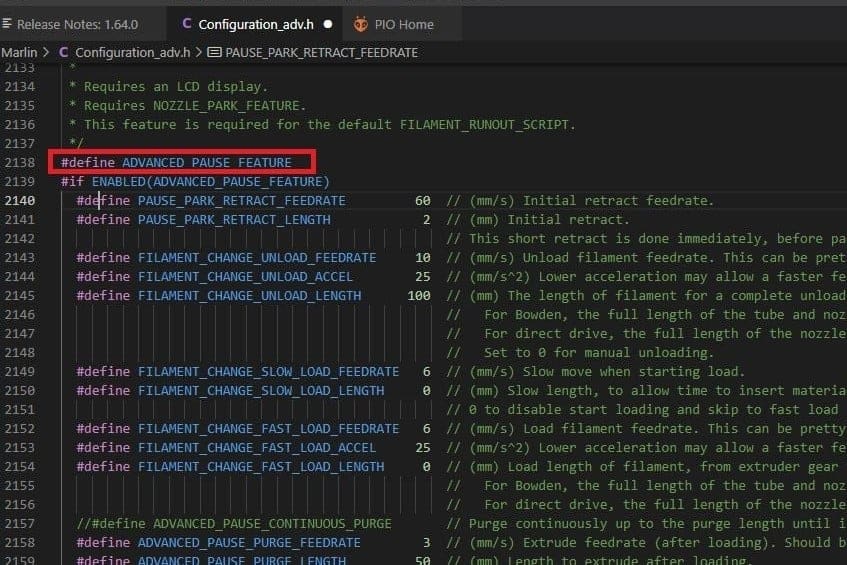Place cursor on #define ADVANCED_PAUSE_FEATURE line
The width and height of the screenshot is (847, 565).
coord(176,162)
